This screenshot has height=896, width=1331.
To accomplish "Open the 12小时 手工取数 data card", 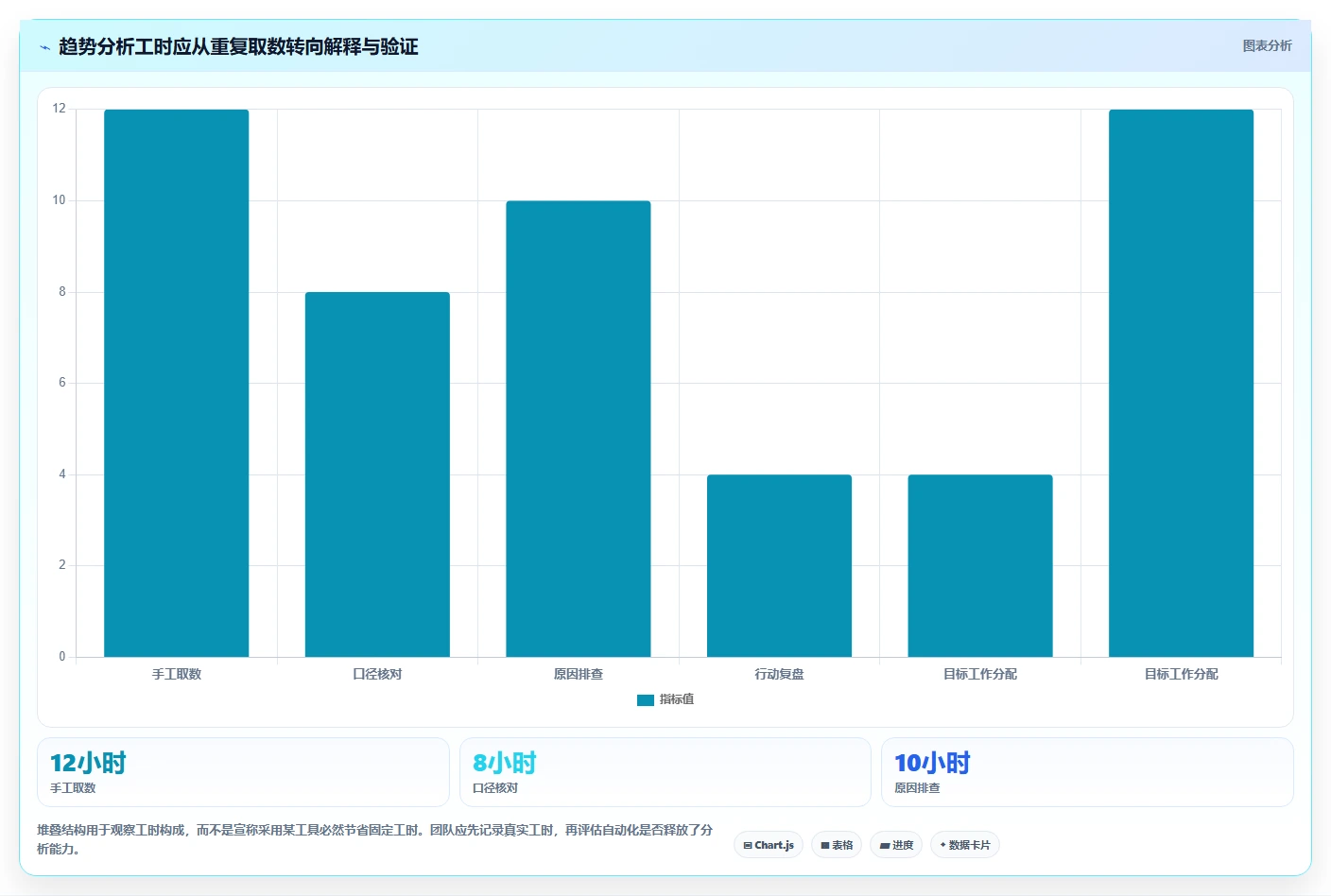I will click(243, 772).
